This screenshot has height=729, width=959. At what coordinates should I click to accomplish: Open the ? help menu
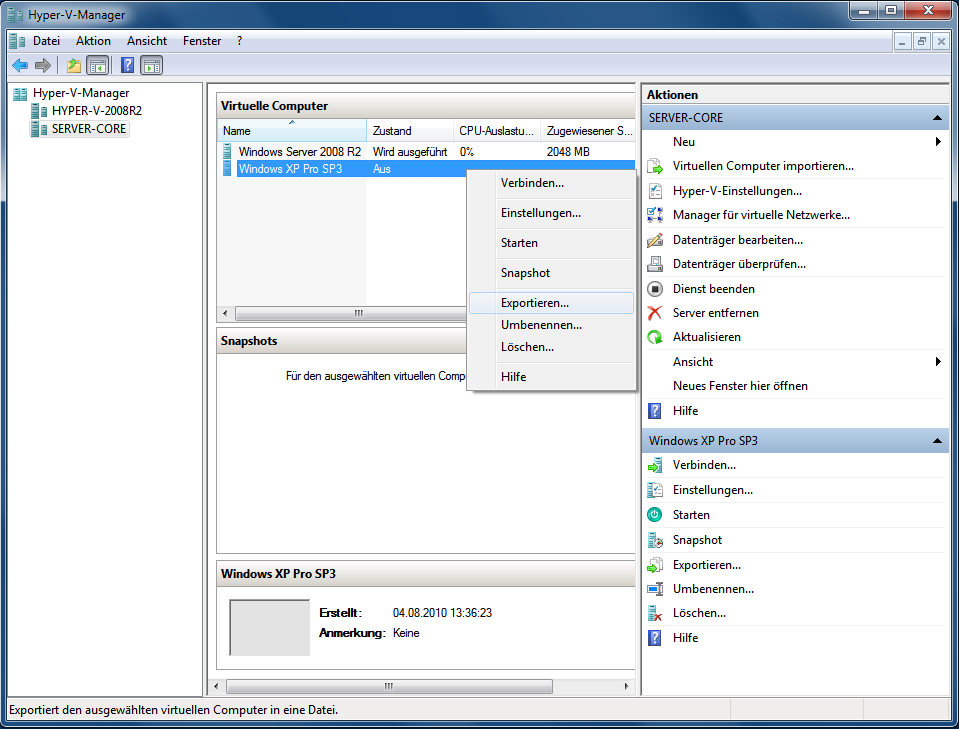point(239,41)
